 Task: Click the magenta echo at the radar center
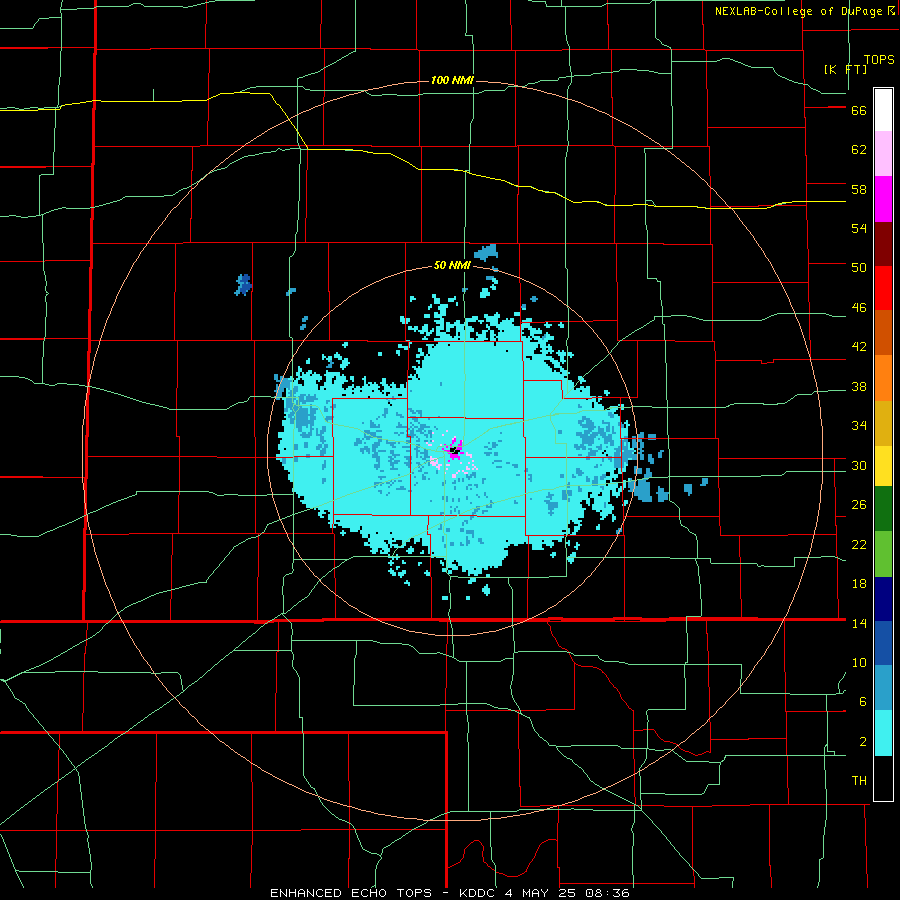(x=456, y=448)
